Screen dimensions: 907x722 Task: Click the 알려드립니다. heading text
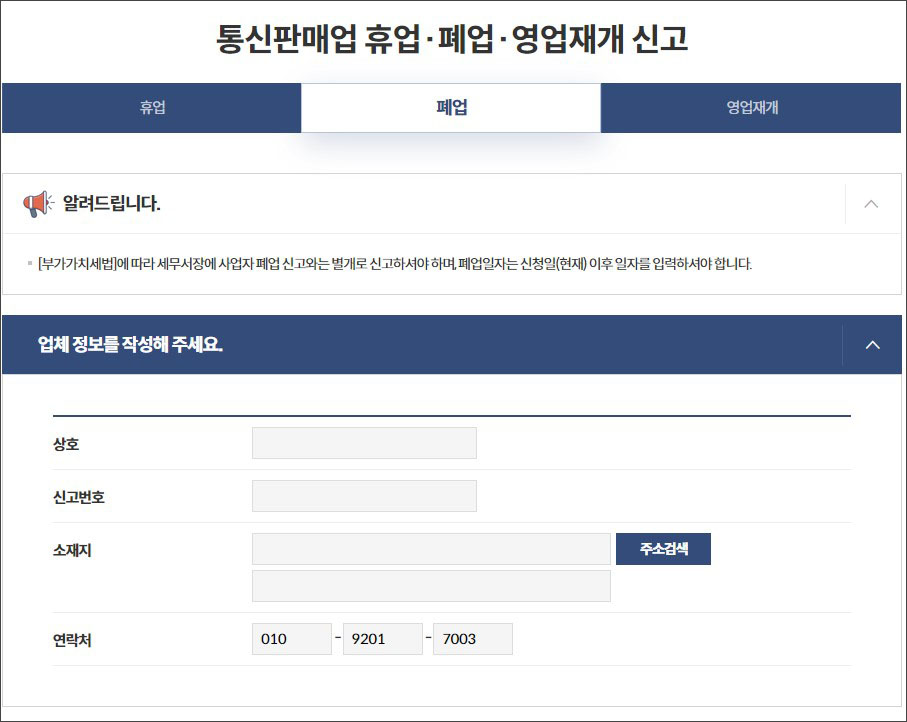pos(112,204)
